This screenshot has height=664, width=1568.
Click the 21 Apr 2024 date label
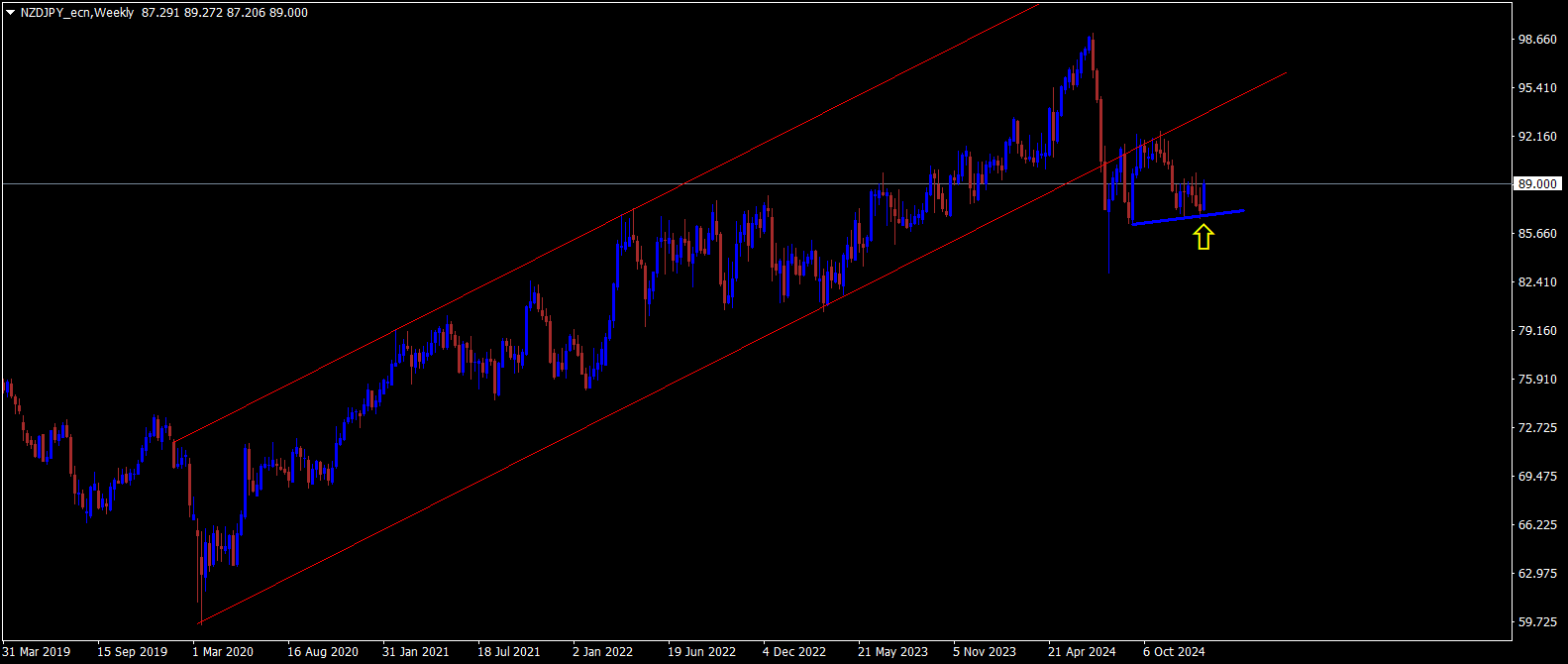point(1082,652)
